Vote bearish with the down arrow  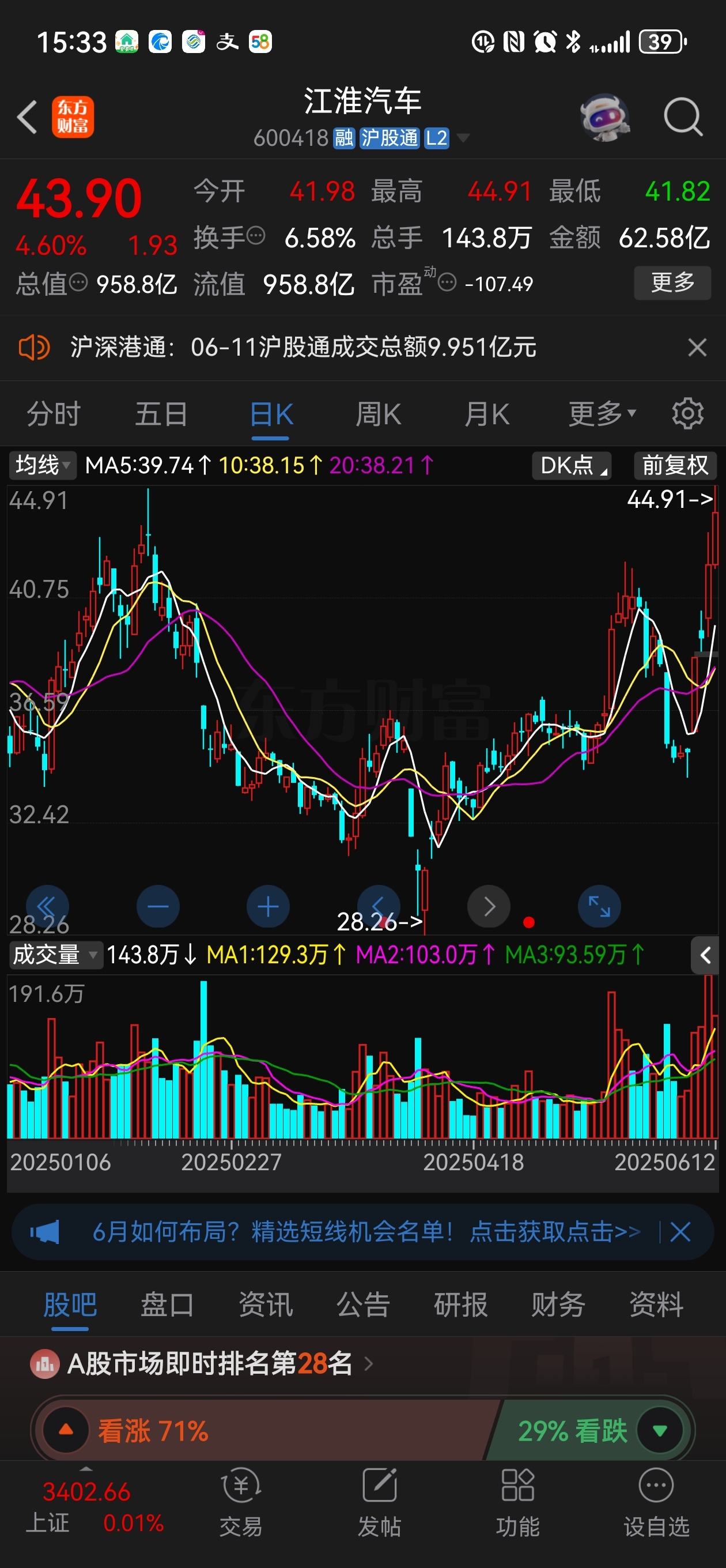tap(660, 1430)
